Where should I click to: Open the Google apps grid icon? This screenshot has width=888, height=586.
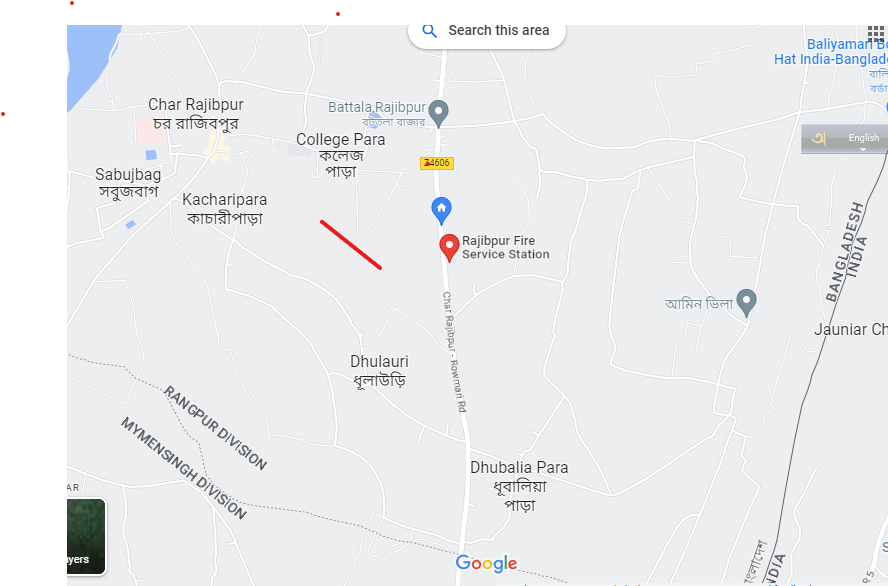[x=876, y=34]
